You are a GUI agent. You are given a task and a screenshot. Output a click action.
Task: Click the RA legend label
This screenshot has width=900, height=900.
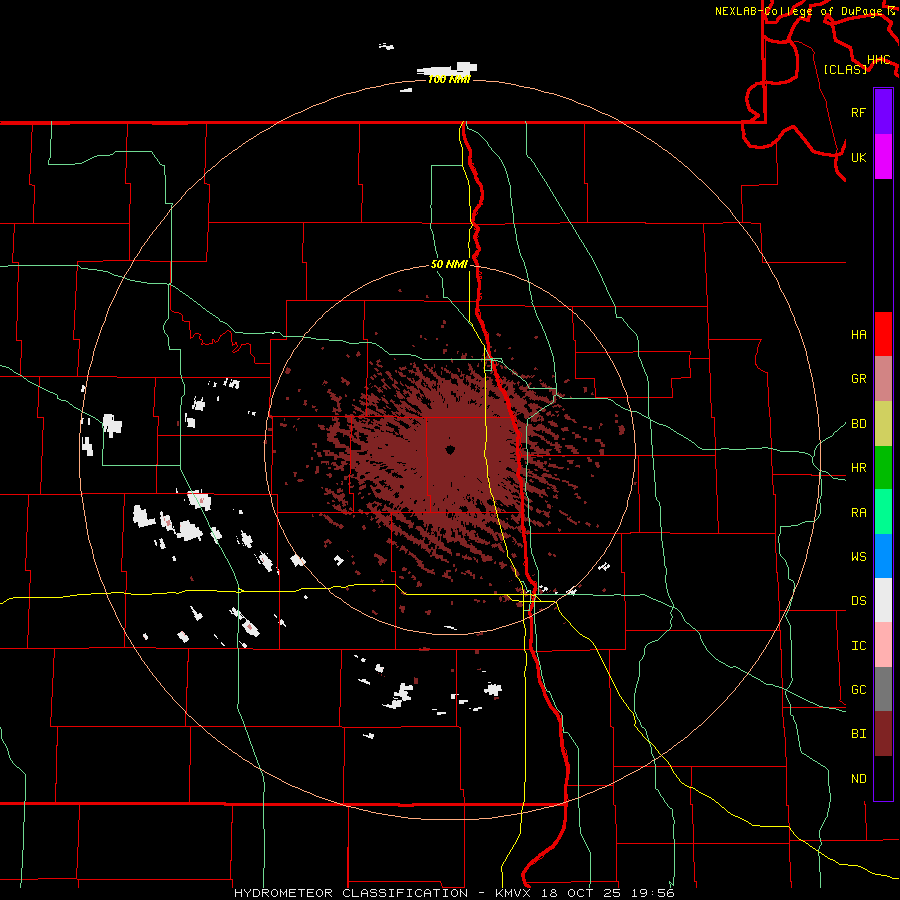point(858,512)
